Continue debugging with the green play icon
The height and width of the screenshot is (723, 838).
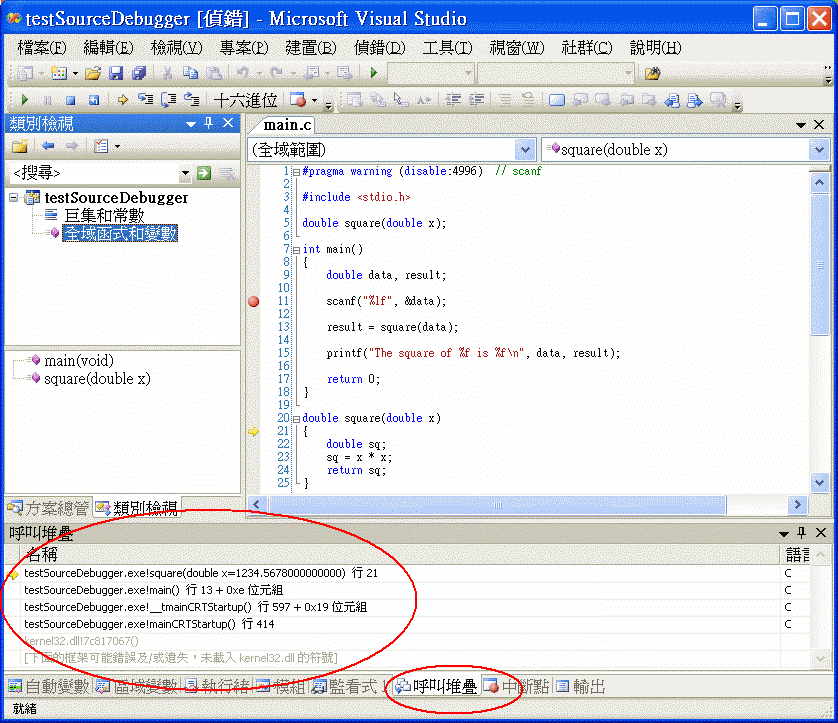(x=24, y=99)
